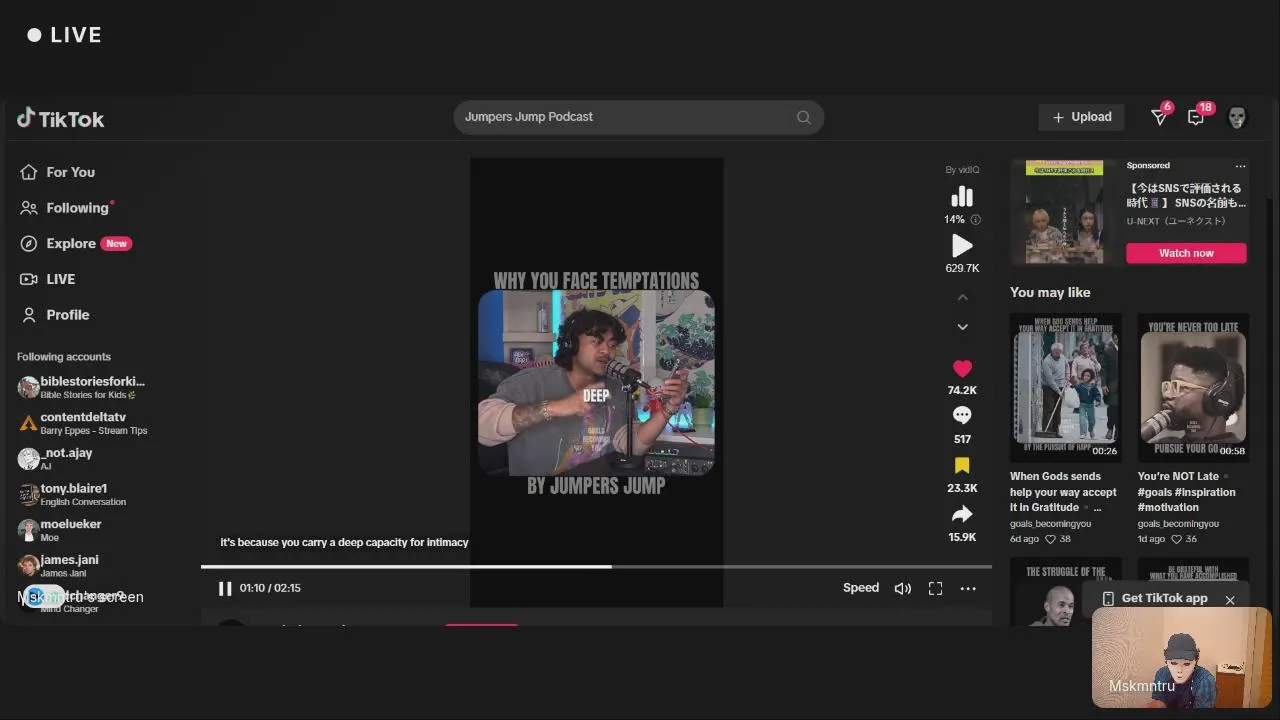This screenshot has width=1280, height=720.
Task: Share the video with arrow icon
Action: pyautogui.click(x=962, y=514)
